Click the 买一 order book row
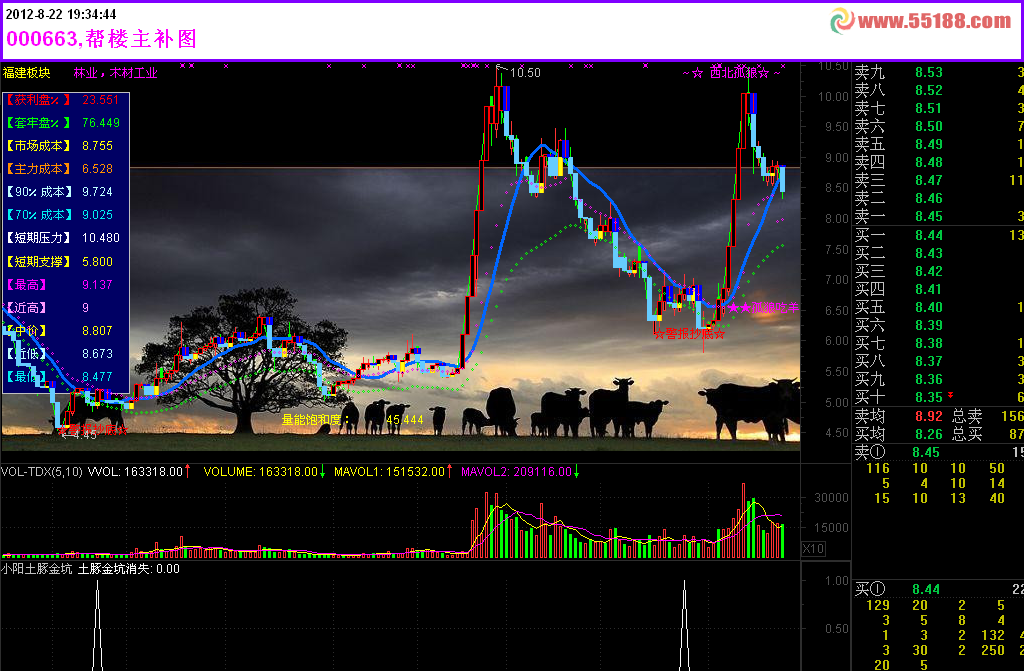Screen dimensions: 1024x671 [938, 235]
